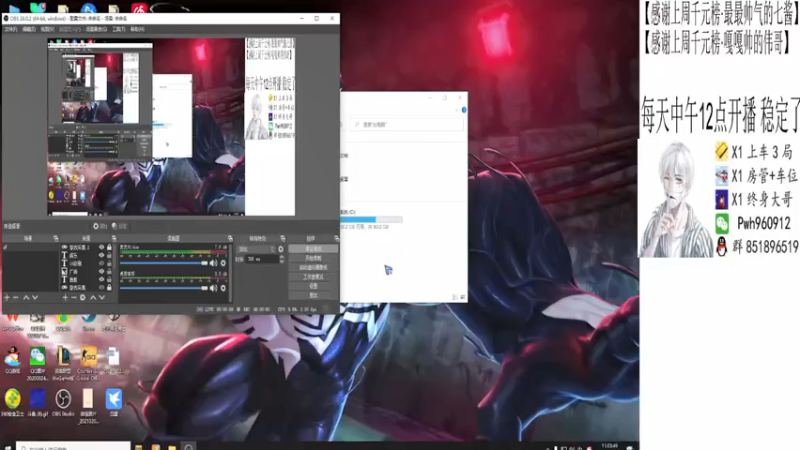Open the blue bird Xunlei desktop icon
The width and height of the screenshot is (800, 450).
(113, 403)
